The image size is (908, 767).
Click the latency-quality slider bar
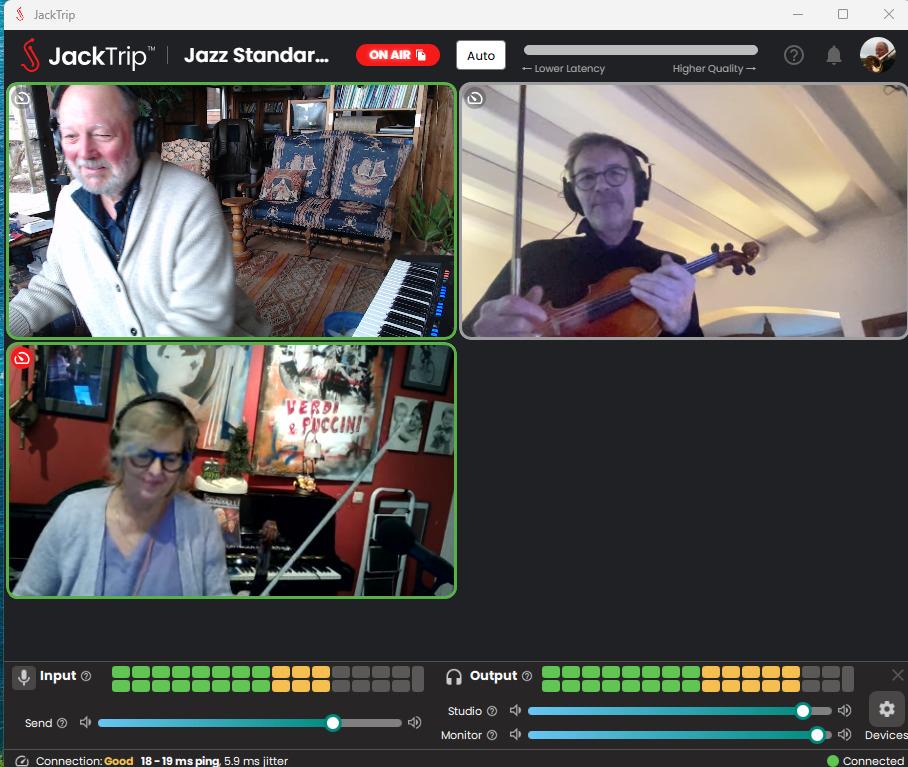tap(640, 50)
